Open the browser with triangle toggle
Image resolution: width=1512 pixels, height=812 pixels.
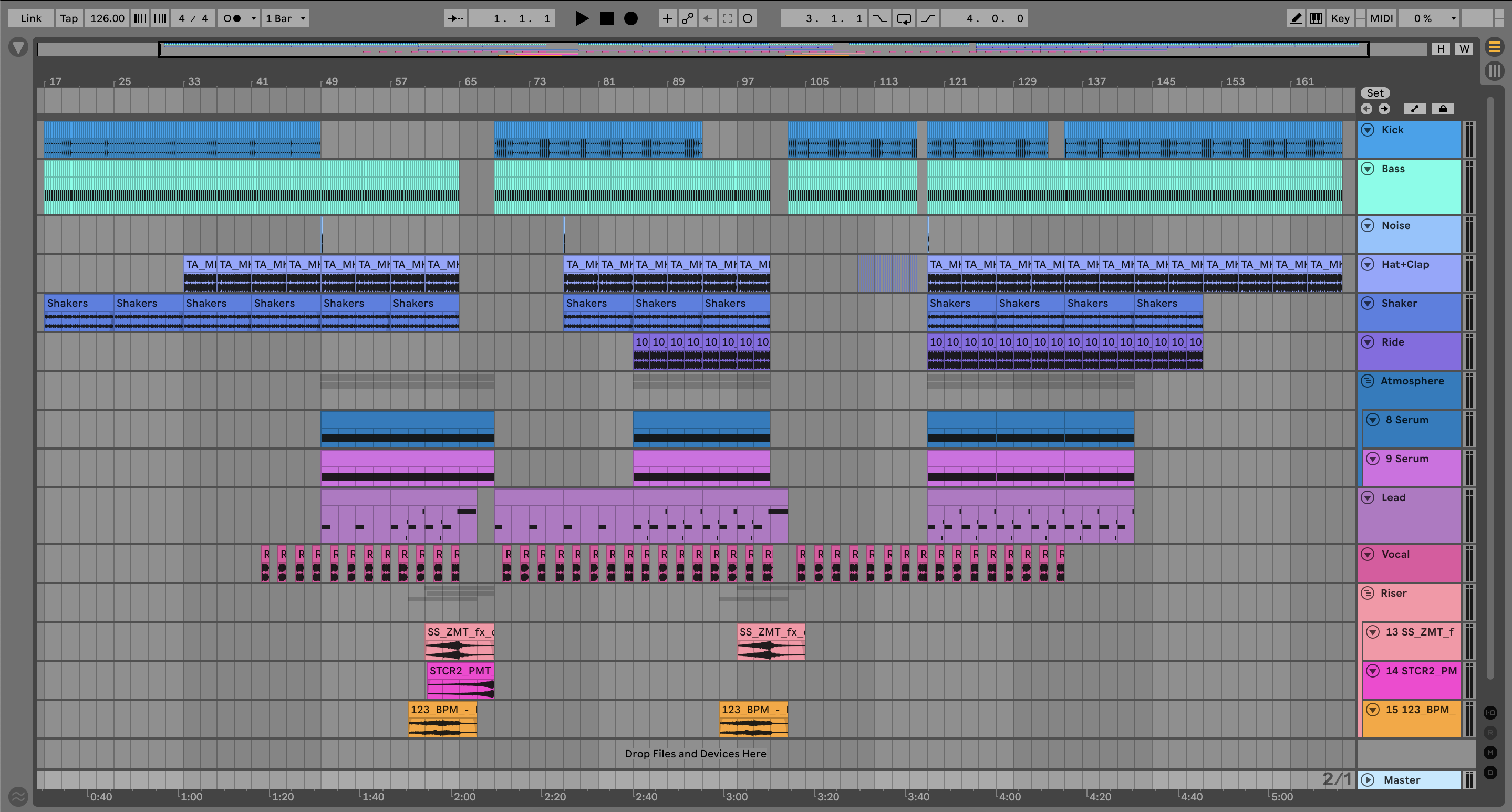[18, 47]
